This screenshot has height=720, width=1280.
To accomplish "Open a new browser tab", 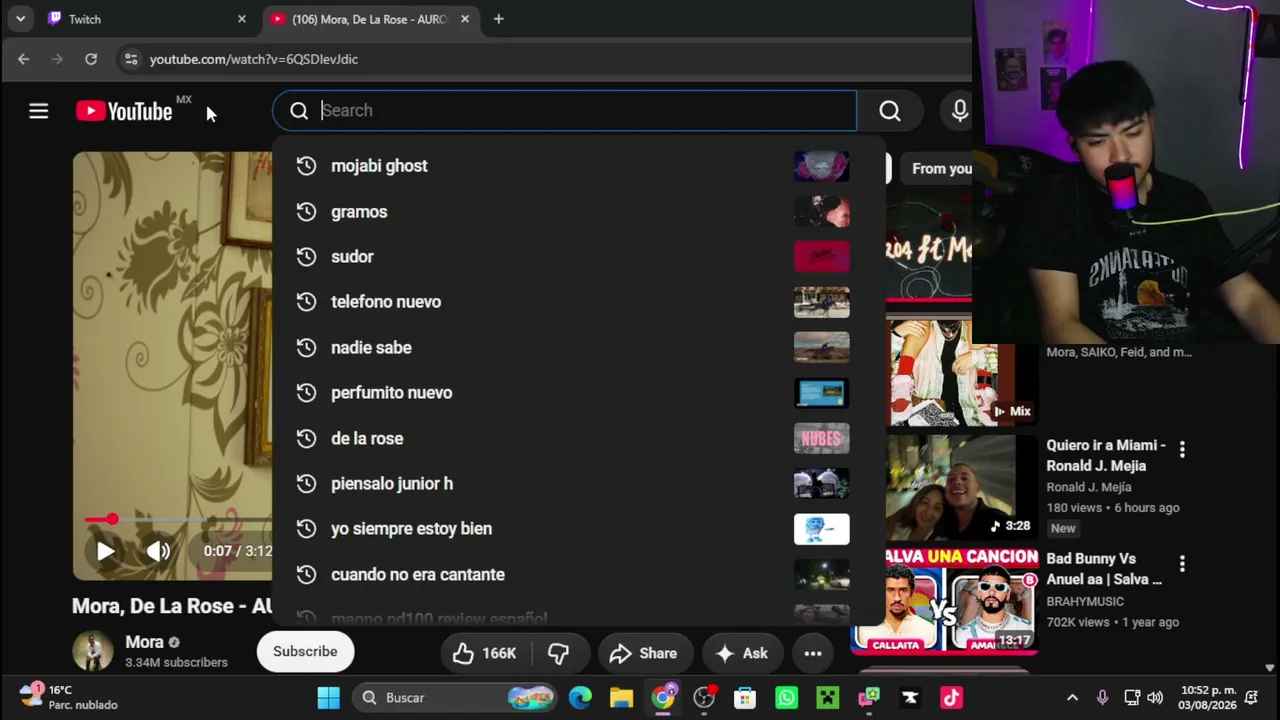I will [x=498, y=19].
